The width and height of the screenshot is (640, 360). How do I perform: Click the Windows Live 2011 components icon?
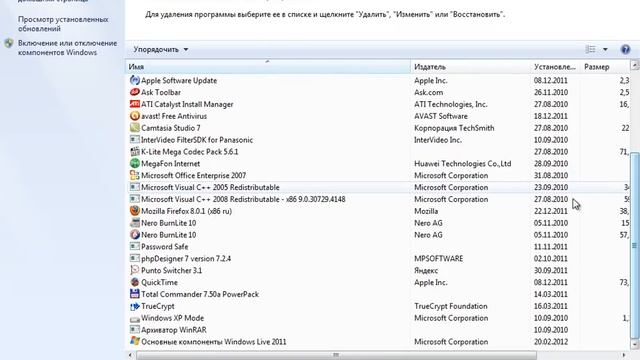134,341
